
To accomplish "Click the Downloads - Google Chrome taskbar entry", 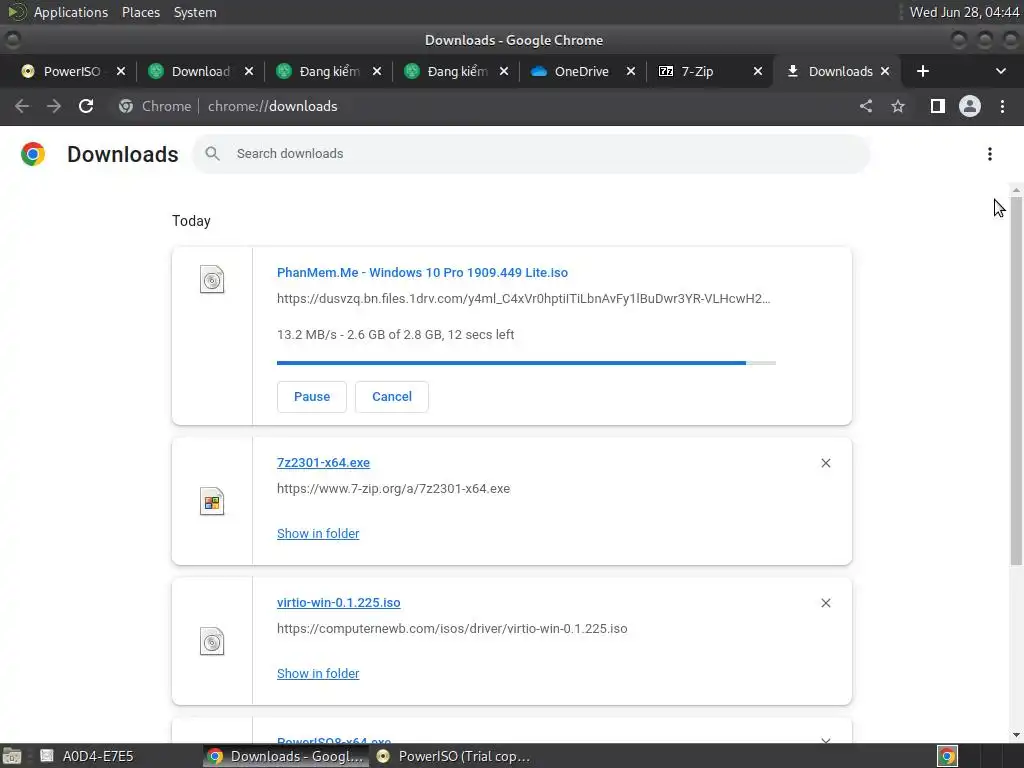I will coord(285,756).
